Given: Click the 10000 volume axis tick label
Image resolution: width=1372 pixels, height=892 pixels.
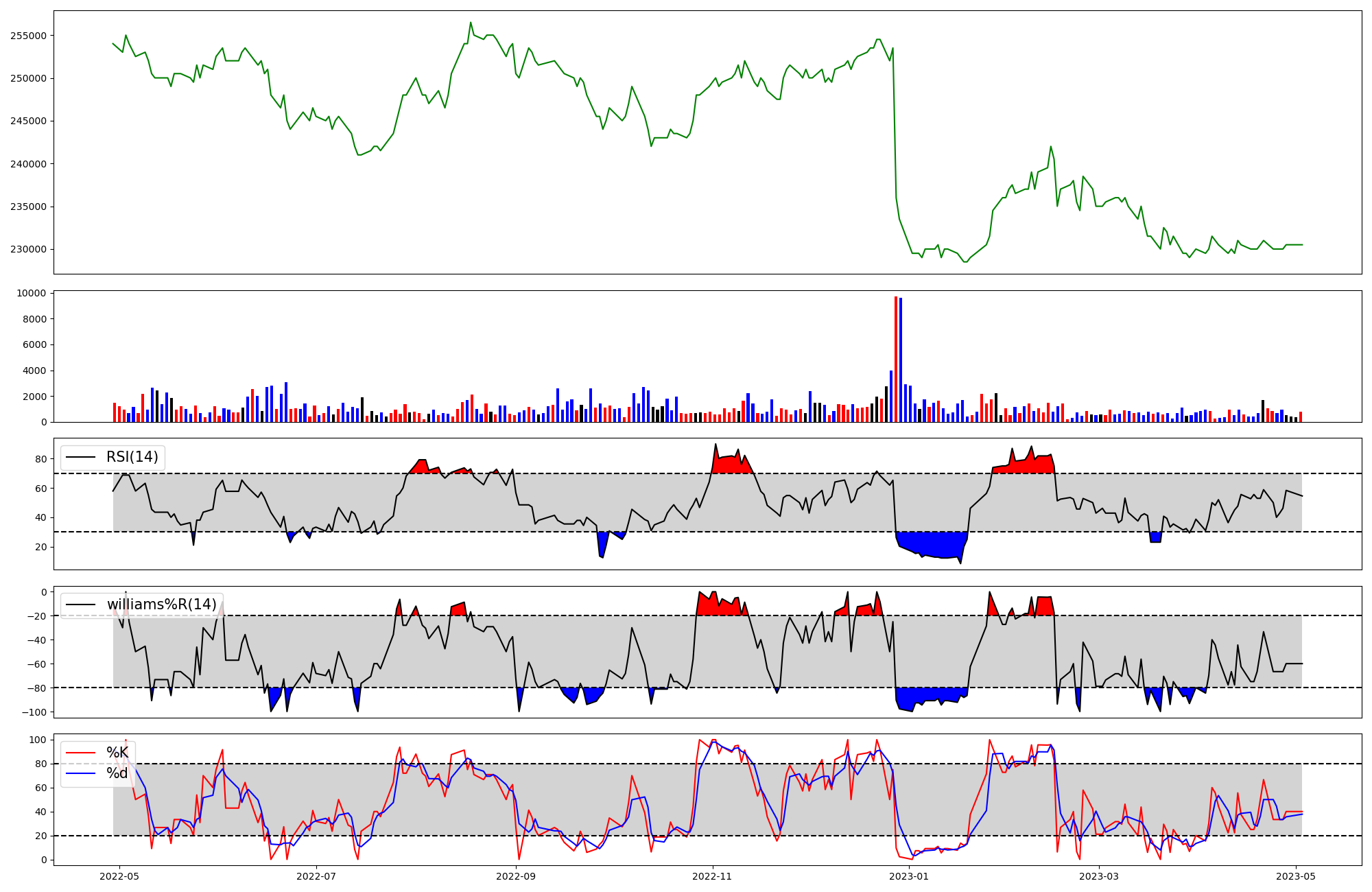Looking at the screenshot, I should 31,294.
